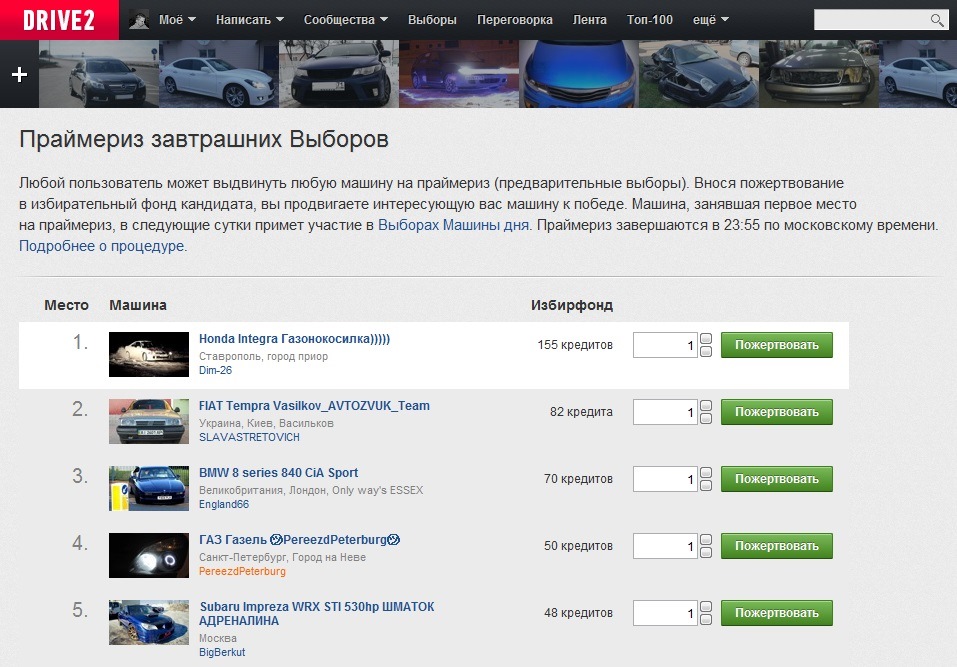Image resolution: width=957 pixels, height=667 pixels.
Task: Open the BMW 8 series 840 CiA Sport link
Action: coord(278,473)
